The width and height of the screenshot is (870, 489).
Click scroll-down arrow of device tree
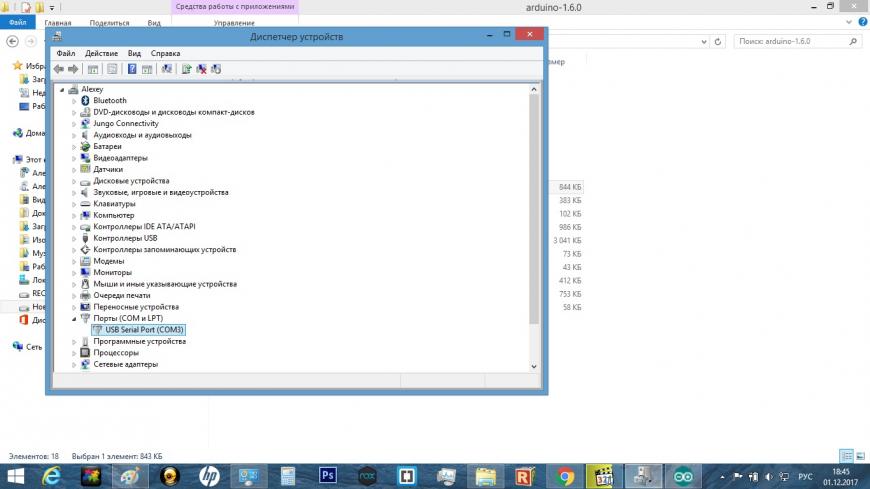point(534,366)
